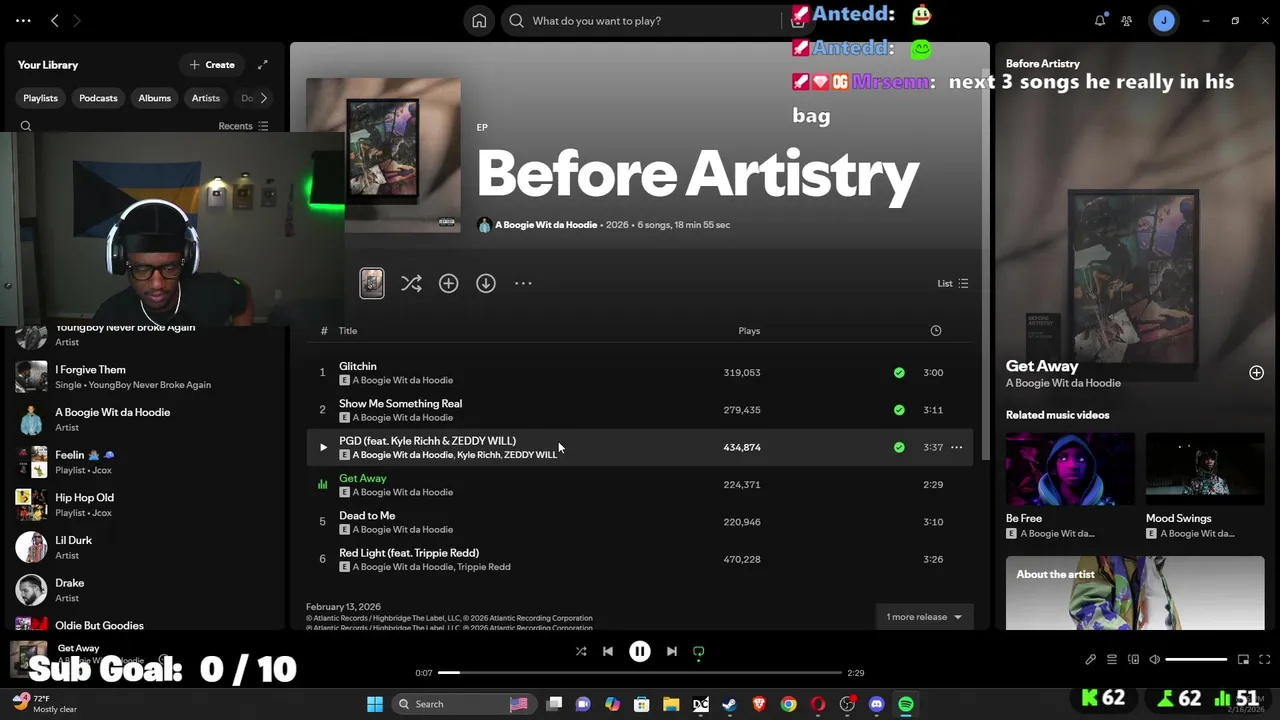
Task: Mute the volume speaker icon
Action: [1155, 660]
